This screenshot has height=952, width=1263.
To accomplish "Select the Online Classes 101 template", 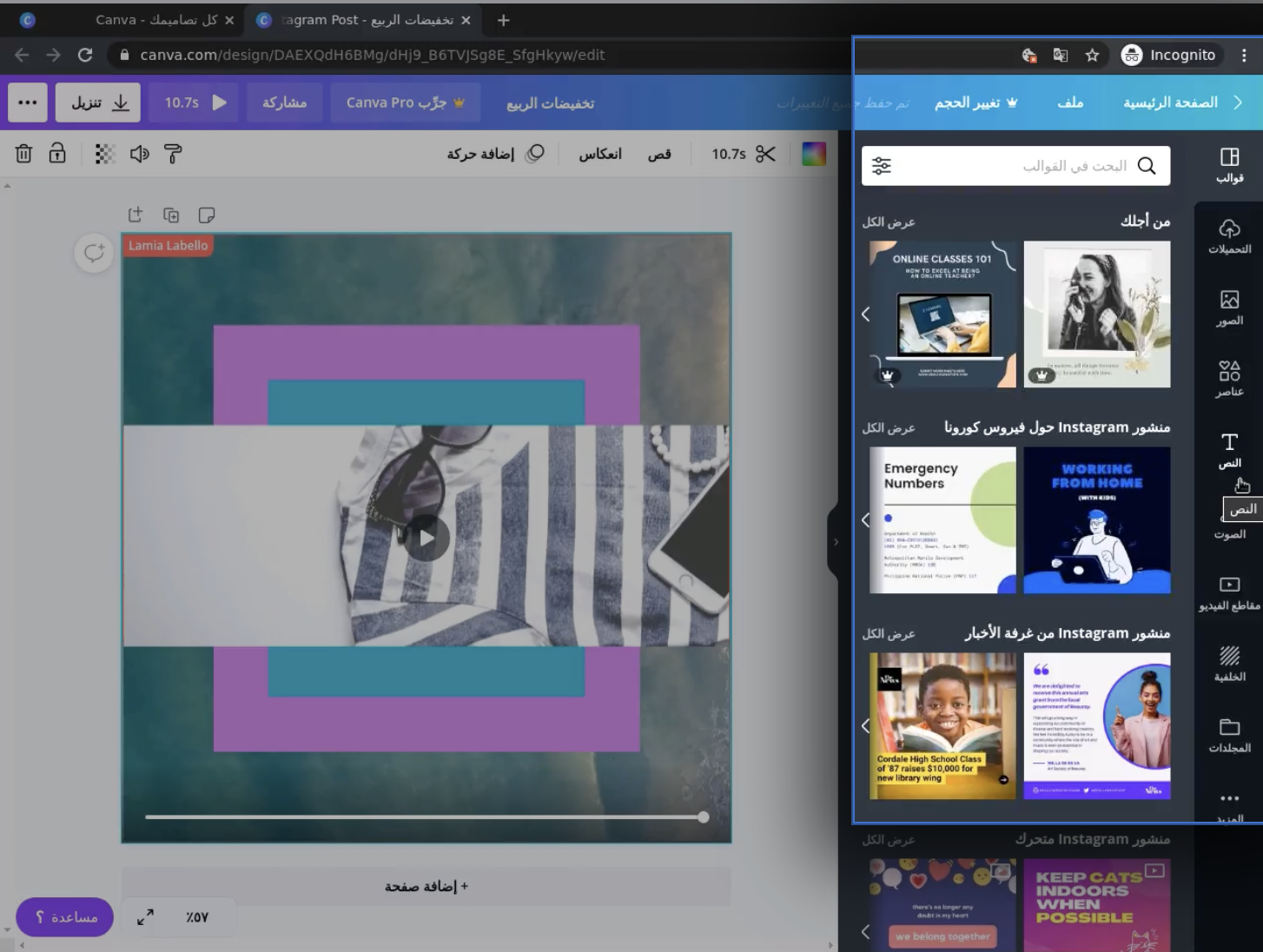I will (x=942, y=314).
